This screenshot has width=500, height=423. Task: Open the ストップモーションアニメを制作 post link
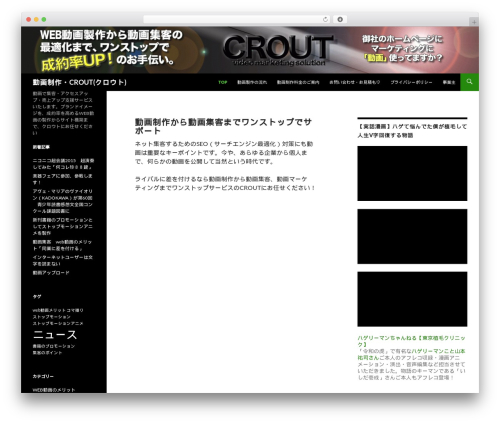(63, 226)
